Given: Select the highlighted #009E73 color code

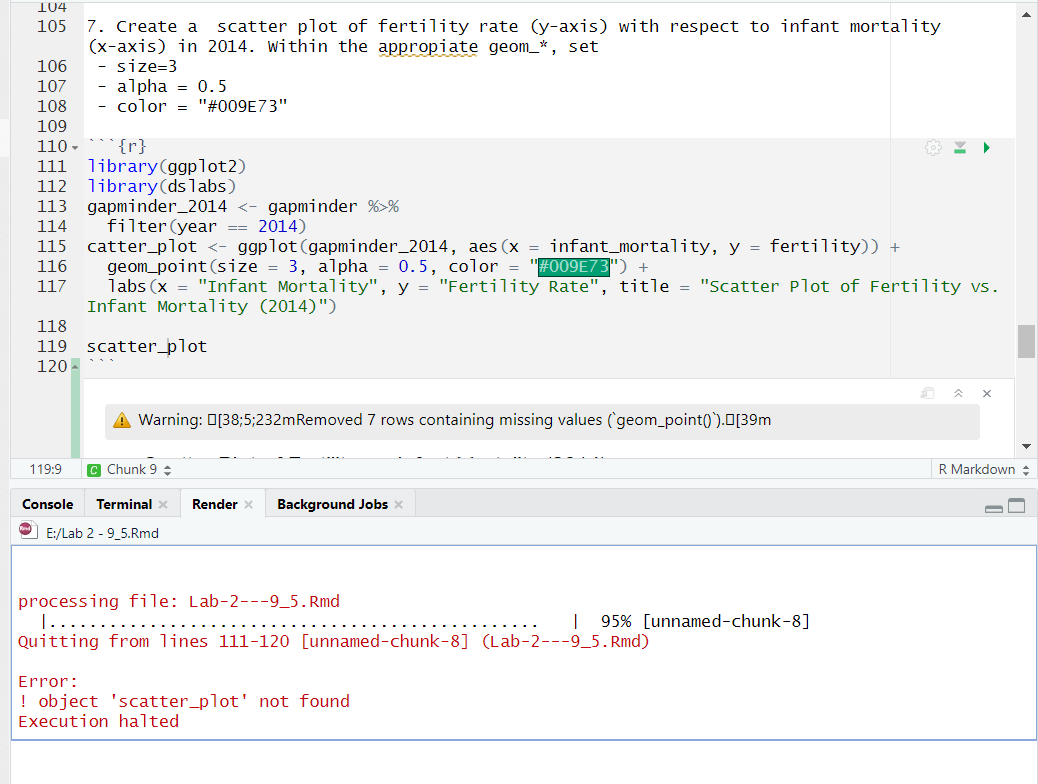Looking at the screenshot, I should click(x=573, y=267).
